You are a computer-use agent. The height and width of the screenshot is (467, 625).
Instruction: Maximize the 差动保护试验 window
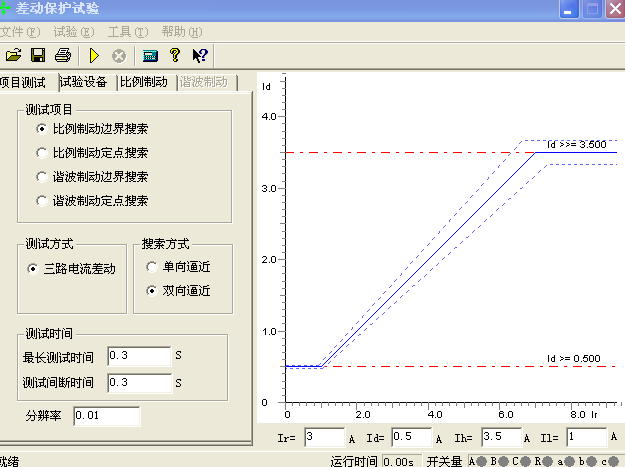pyautogui.click(x=592, y=9)
